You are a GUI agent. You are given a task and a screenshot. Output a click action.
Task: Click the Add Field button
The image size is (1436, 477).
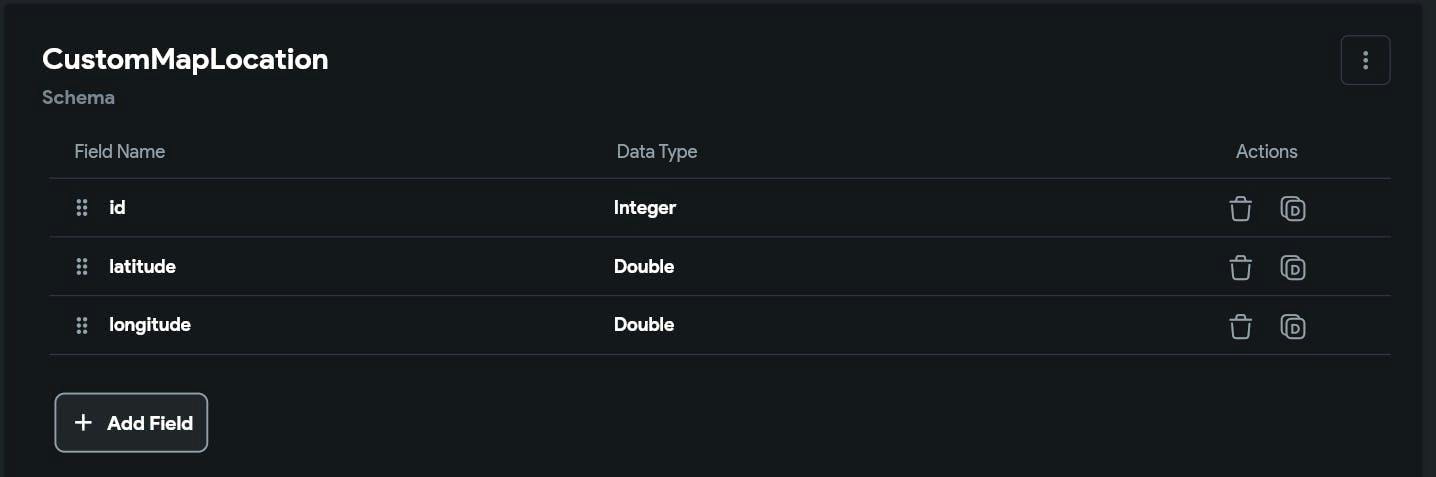point(131,423)
